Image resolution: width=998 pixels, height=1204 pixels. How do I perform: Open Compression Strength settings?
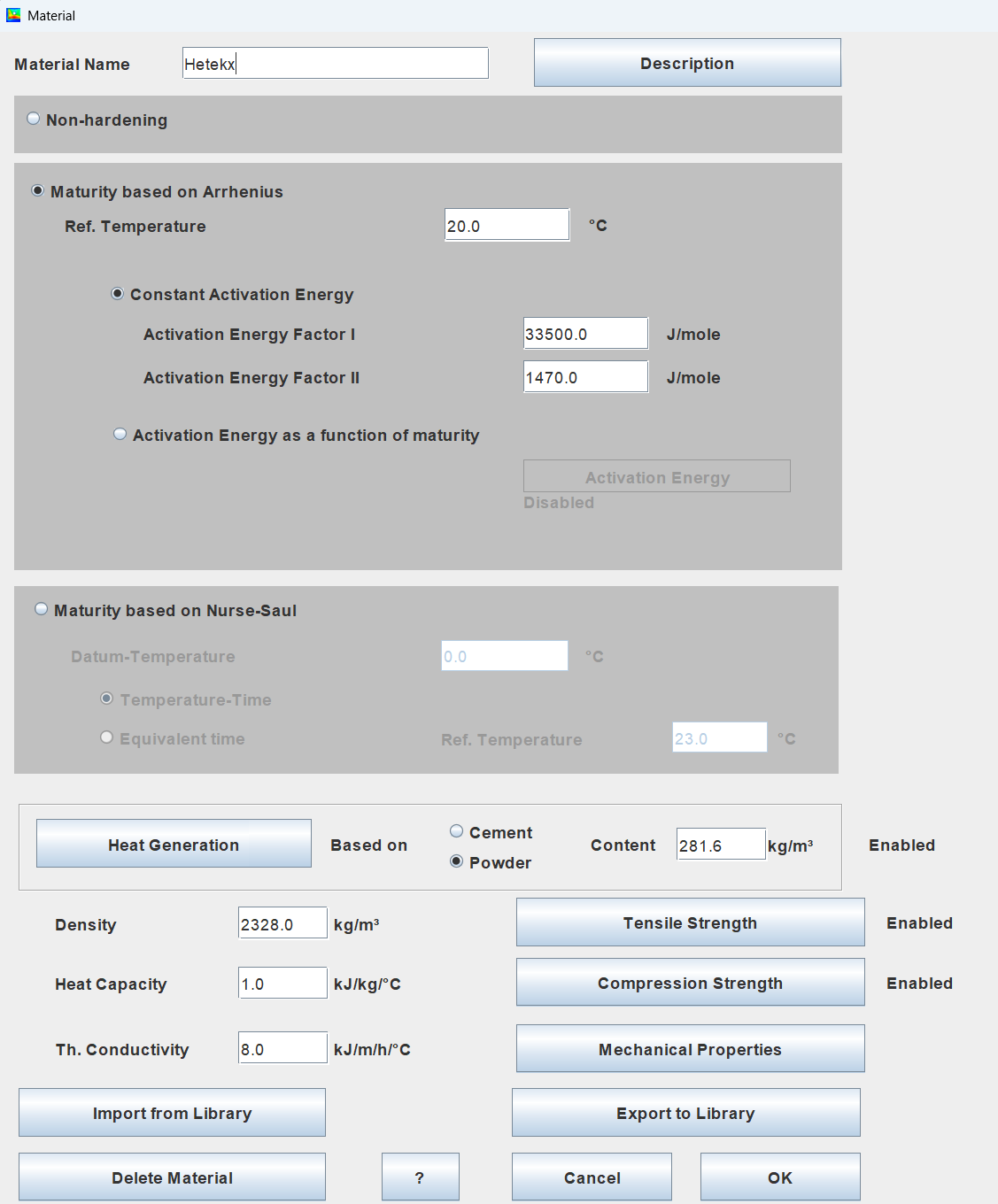[x=690, y=983]
